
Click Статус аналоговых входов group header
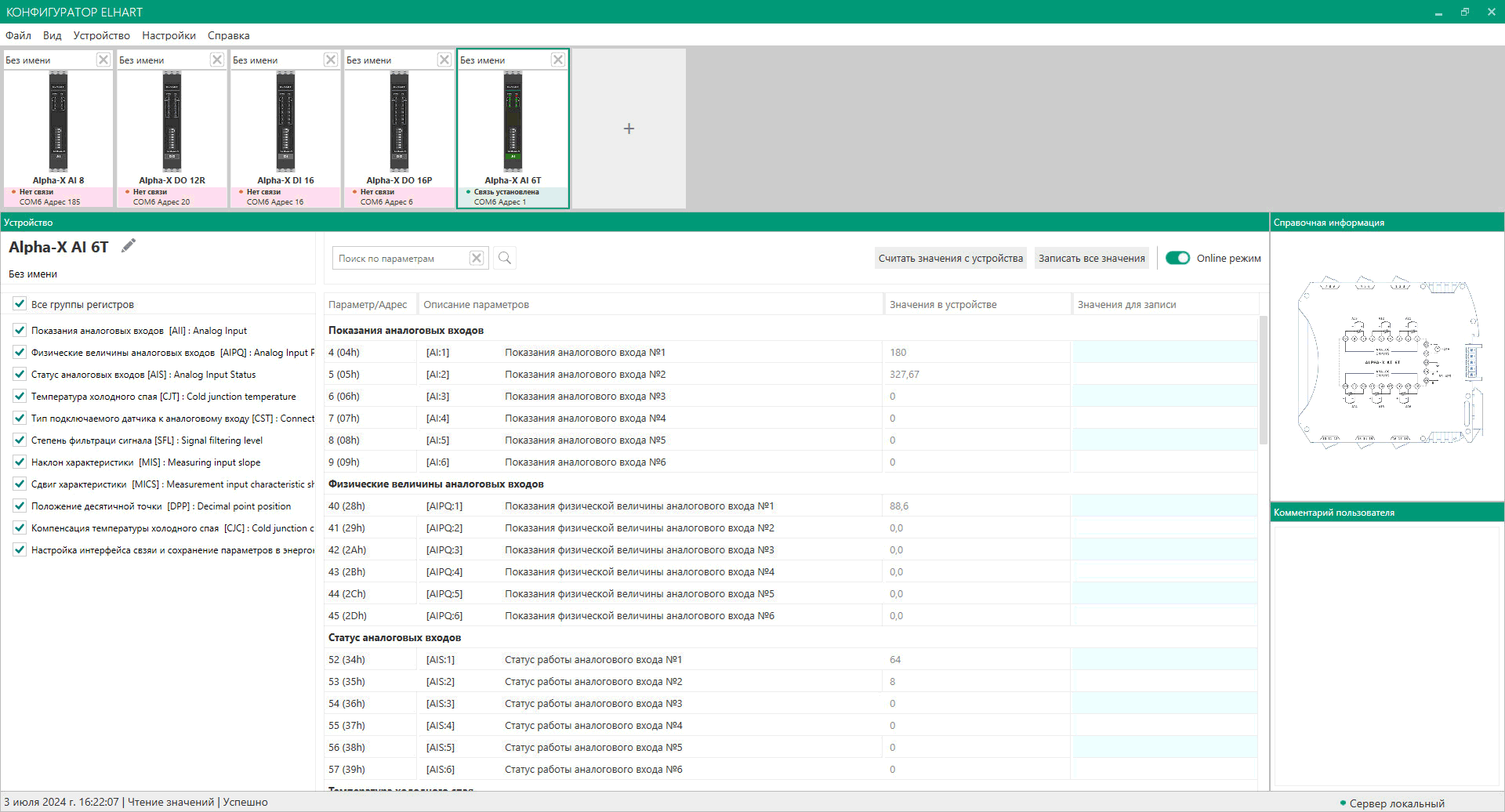tap(394, 638)
